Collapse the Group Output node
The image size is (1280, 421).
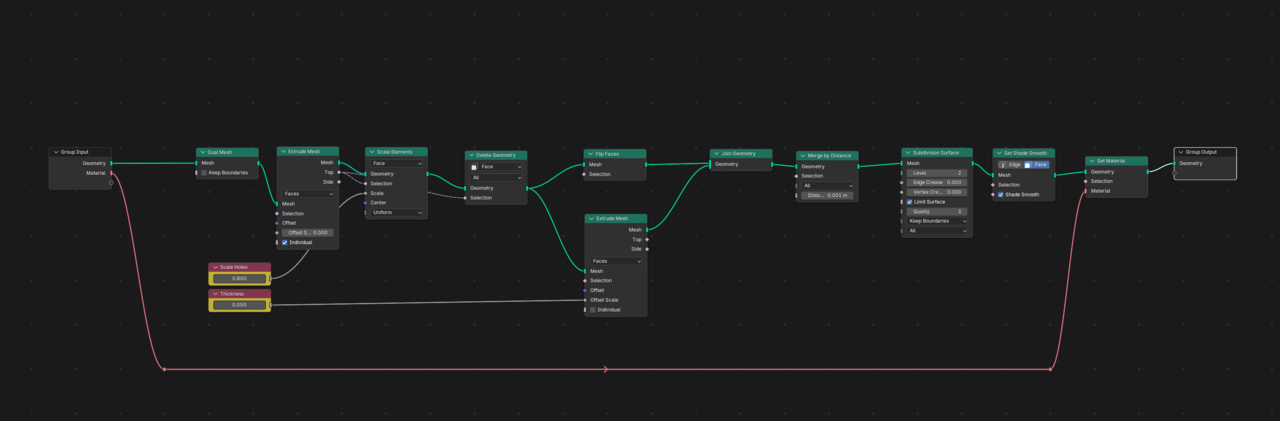[x=1181, y=152]
